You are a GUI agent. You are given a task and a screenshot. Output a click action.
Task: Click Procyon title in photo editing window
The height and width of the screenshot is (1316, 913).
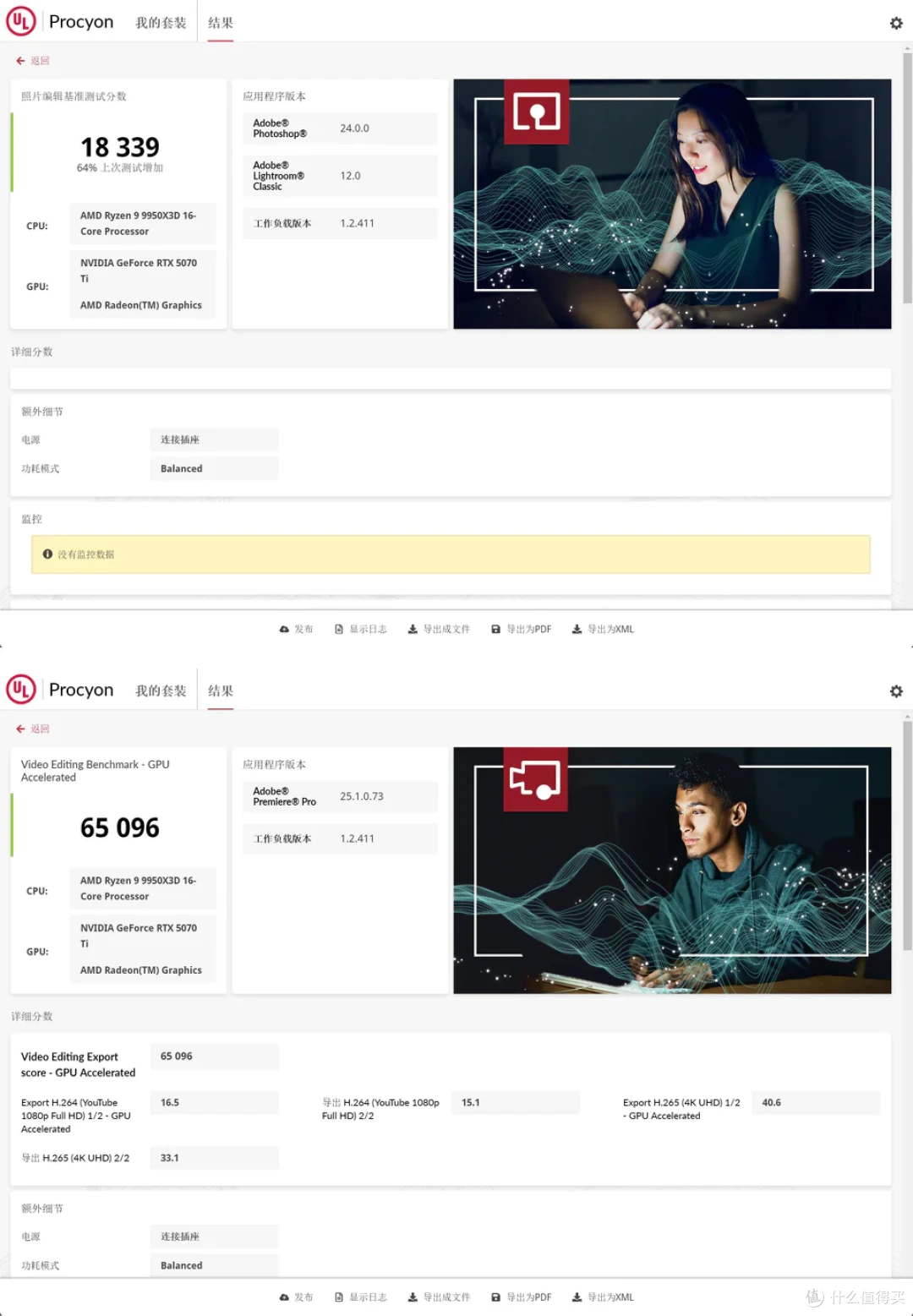coord(81,22)
